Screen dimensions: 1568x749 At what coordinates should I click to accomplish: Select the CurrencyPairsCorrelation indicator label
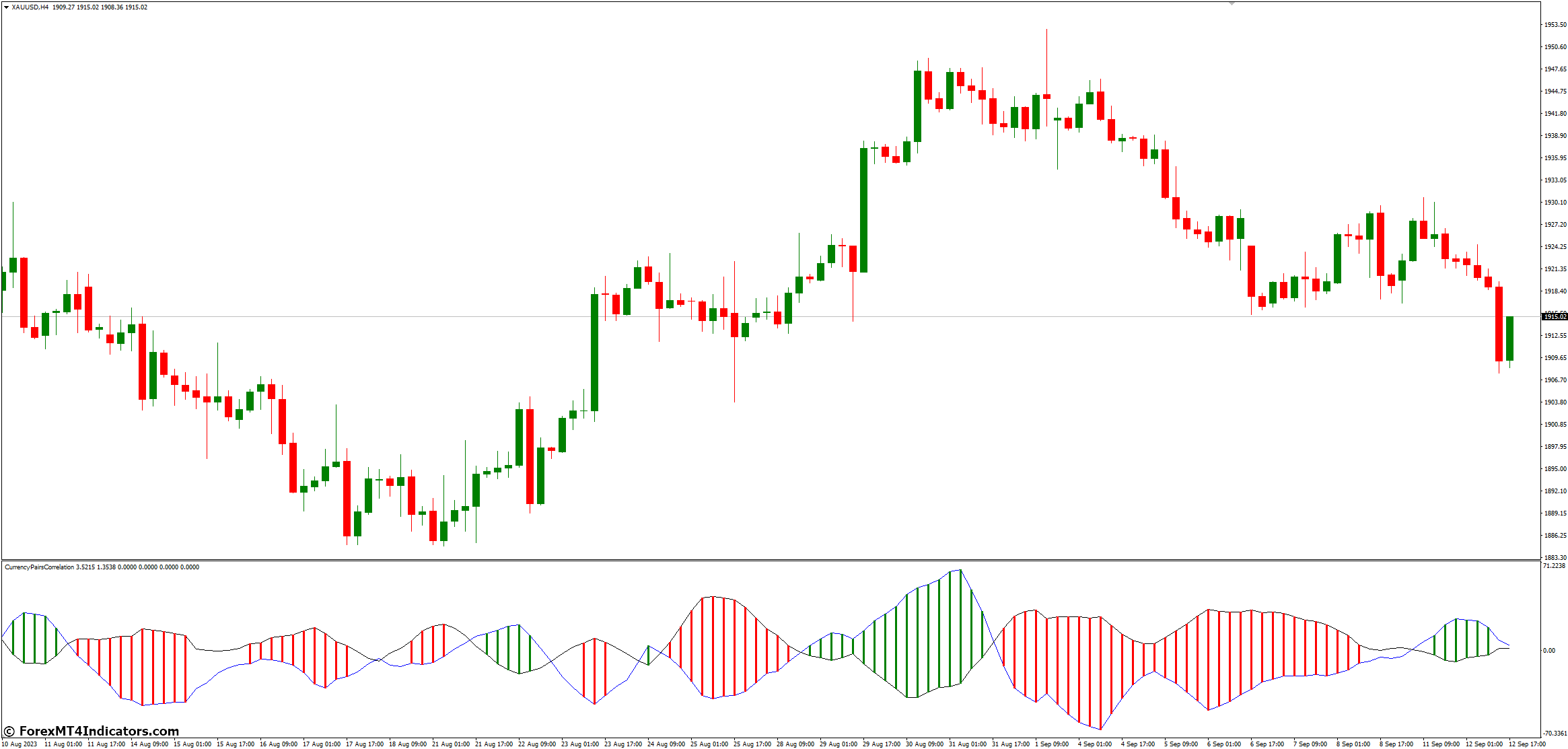click(x=39, y=567)
